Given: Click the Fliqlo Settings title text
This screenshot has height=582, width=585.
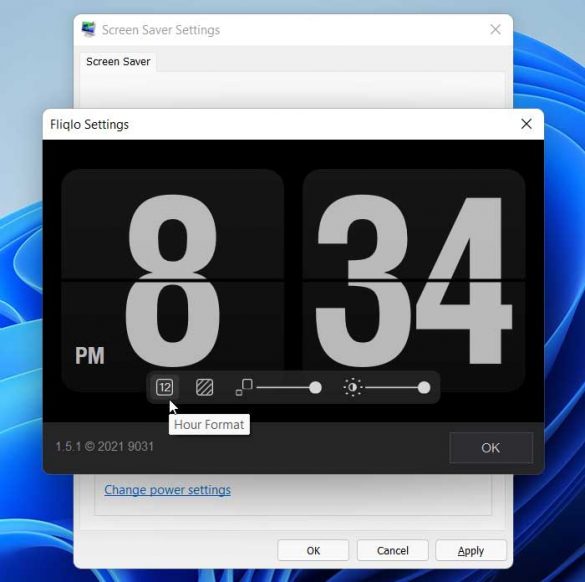Looking at the screenshot, I should pyautogui.click(x=90, y=124).
